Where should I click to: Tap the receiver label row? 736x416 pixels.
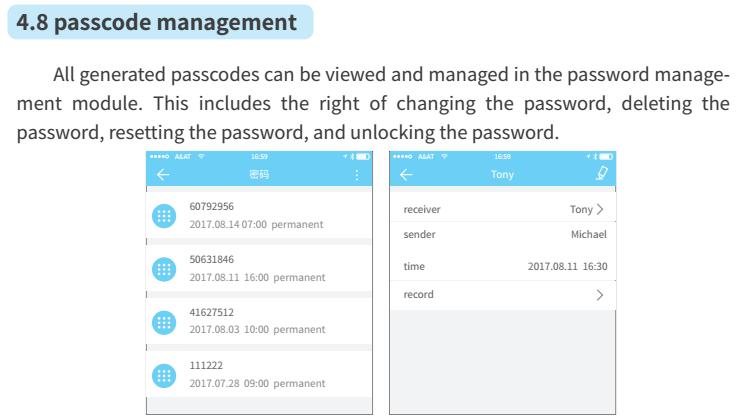[x=503, y=209]
